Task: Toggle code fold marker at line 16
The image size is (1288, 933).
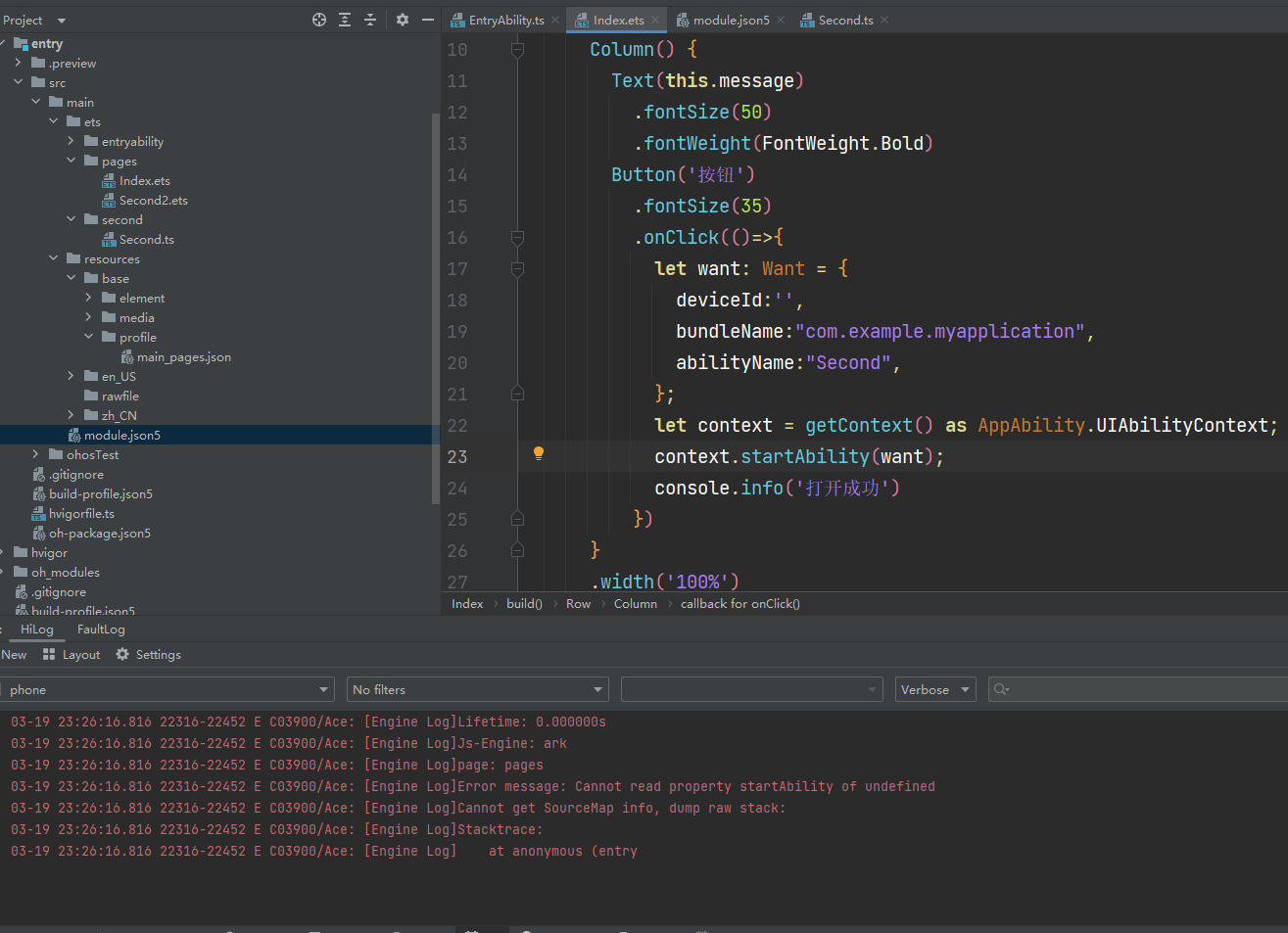Action: (x=517, y=238)
